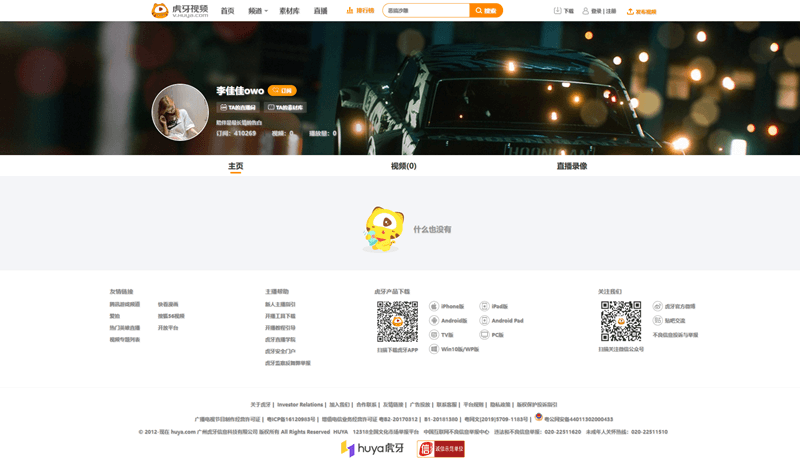800x472 pixels.
Task: Open 视频专题列表 link
Action: click(x=124, y=339)
